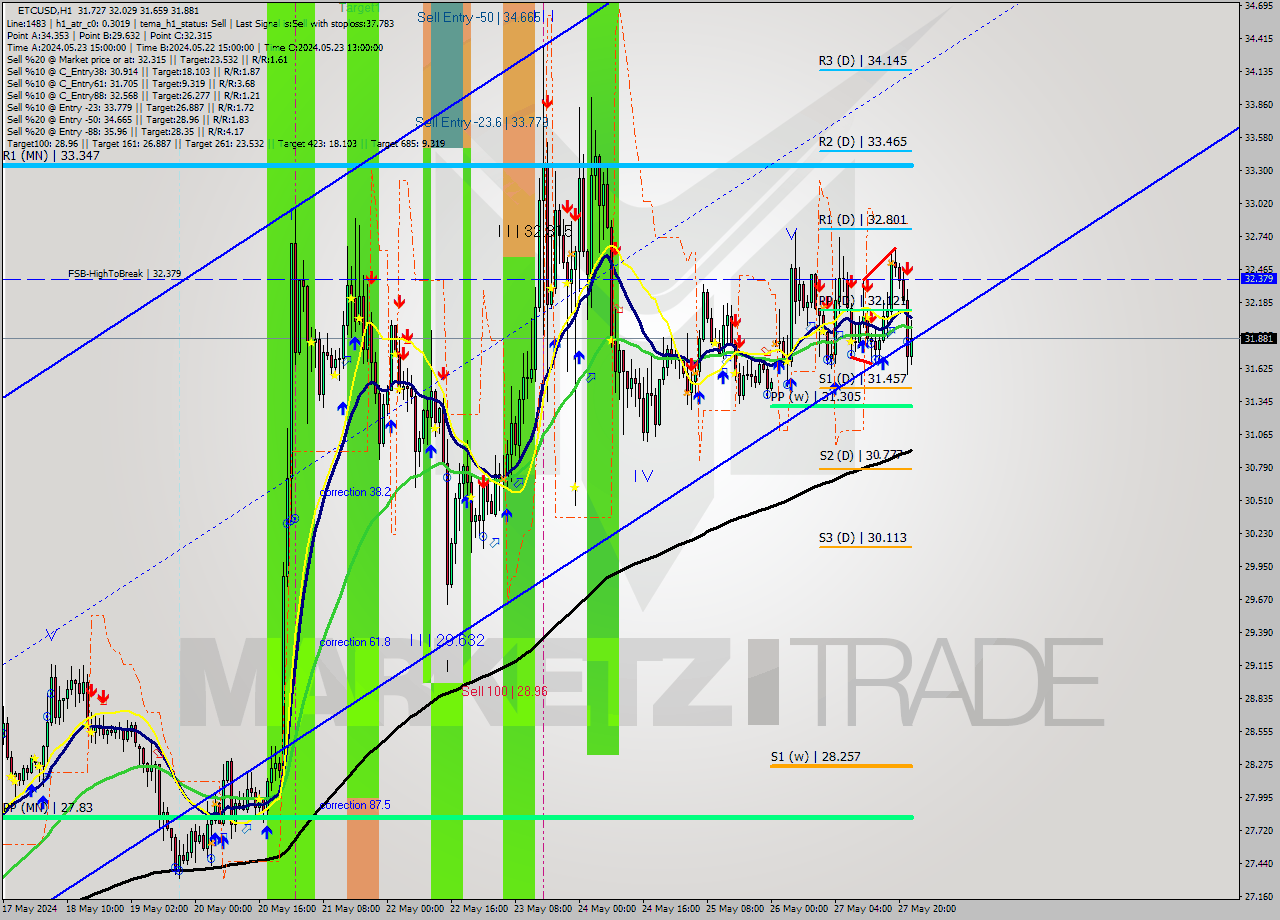
Task: Click the 'I I | 29.682' wave label
Action: point(446,640)
